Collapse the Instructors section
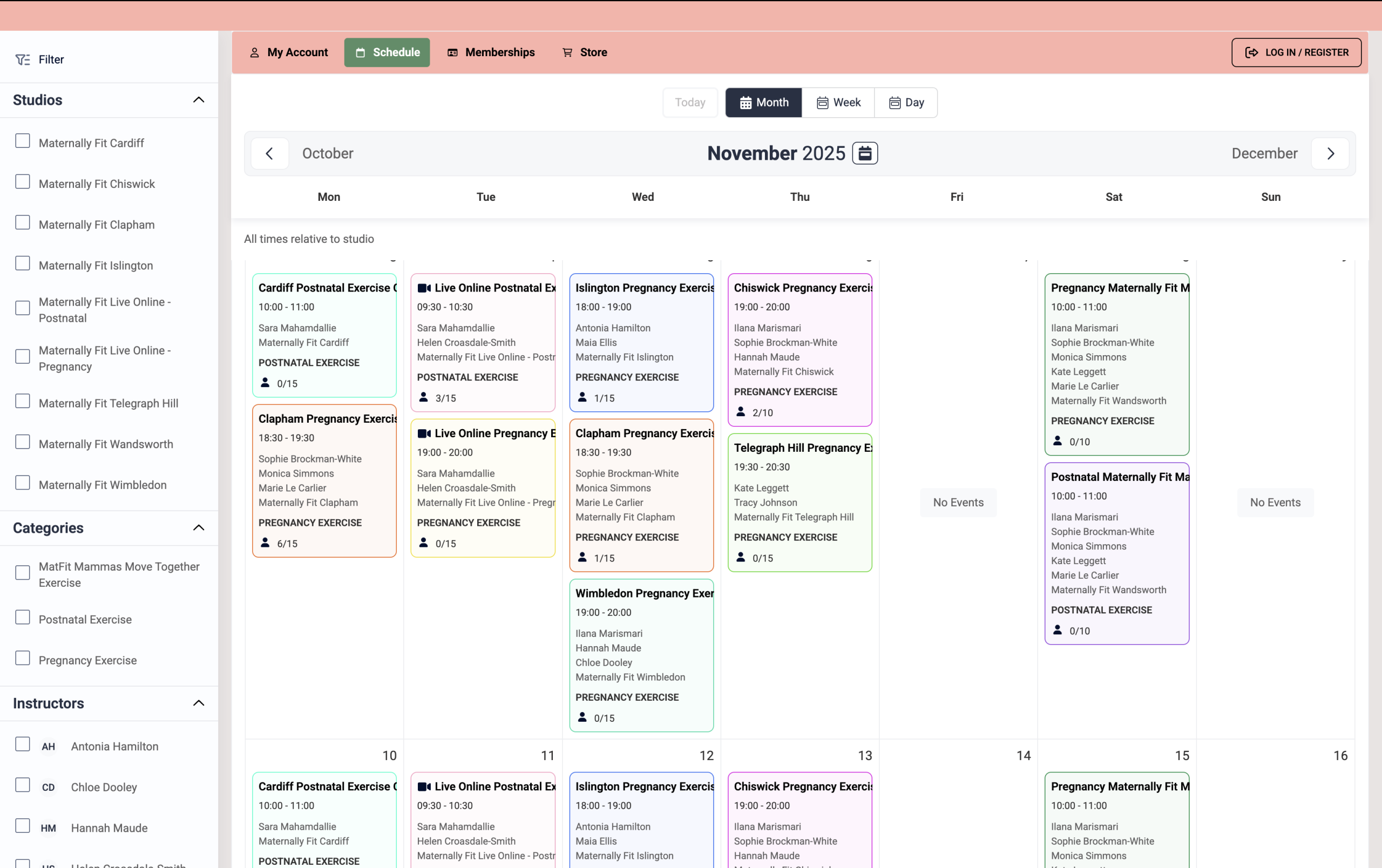Viewport: 1382px width, 868px height. click(x=199, y=703)
